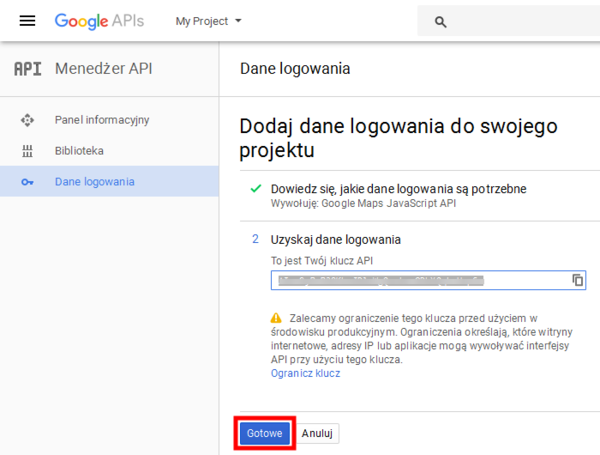Click 'Wywołuję: Google Maps JavaScript API' text
Viewport: 600px width, 455px height.
tap(363, 203)
